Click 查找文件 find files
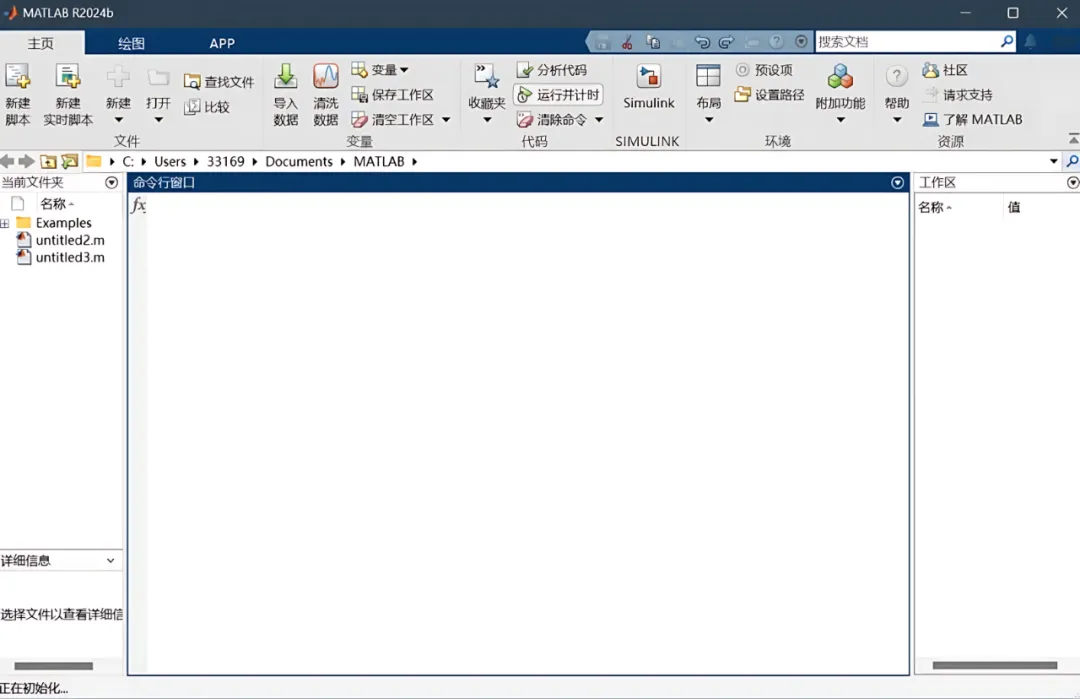The height and width of the screenshot is (699, 1080). point(219,82)
